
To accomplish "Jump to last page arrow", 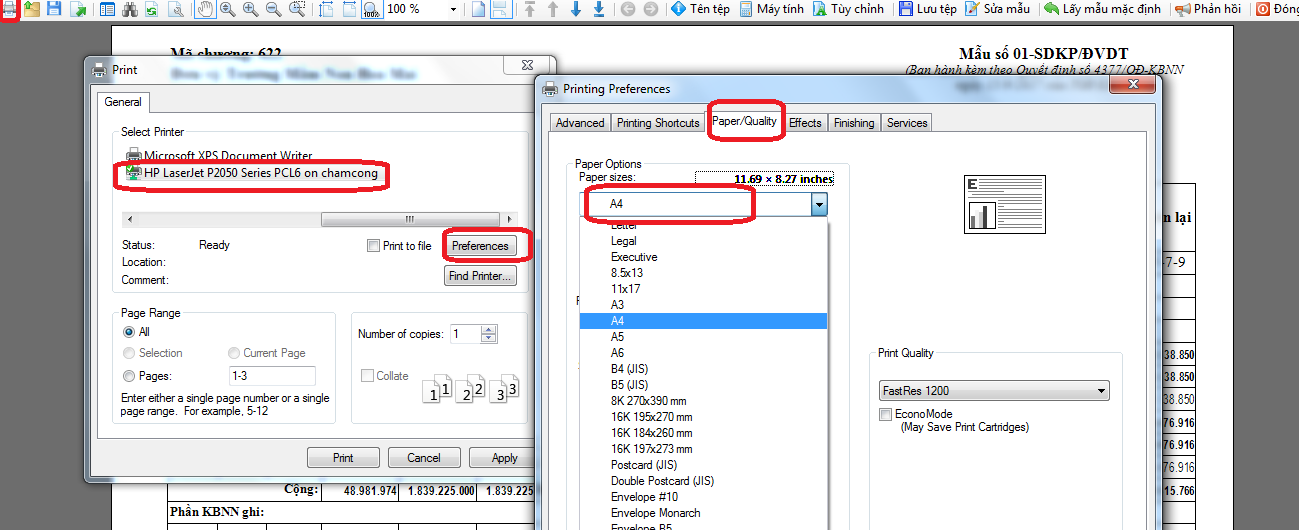I will coord(598,9).
